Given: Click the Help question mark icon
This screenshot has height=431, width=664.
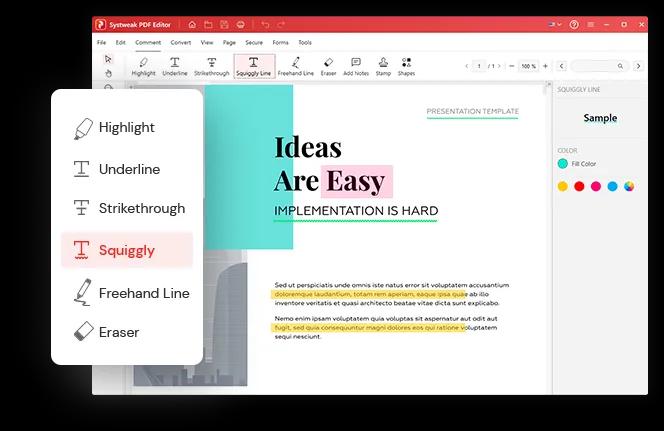Looking at the screenshot, I should [x=574, y=25].
